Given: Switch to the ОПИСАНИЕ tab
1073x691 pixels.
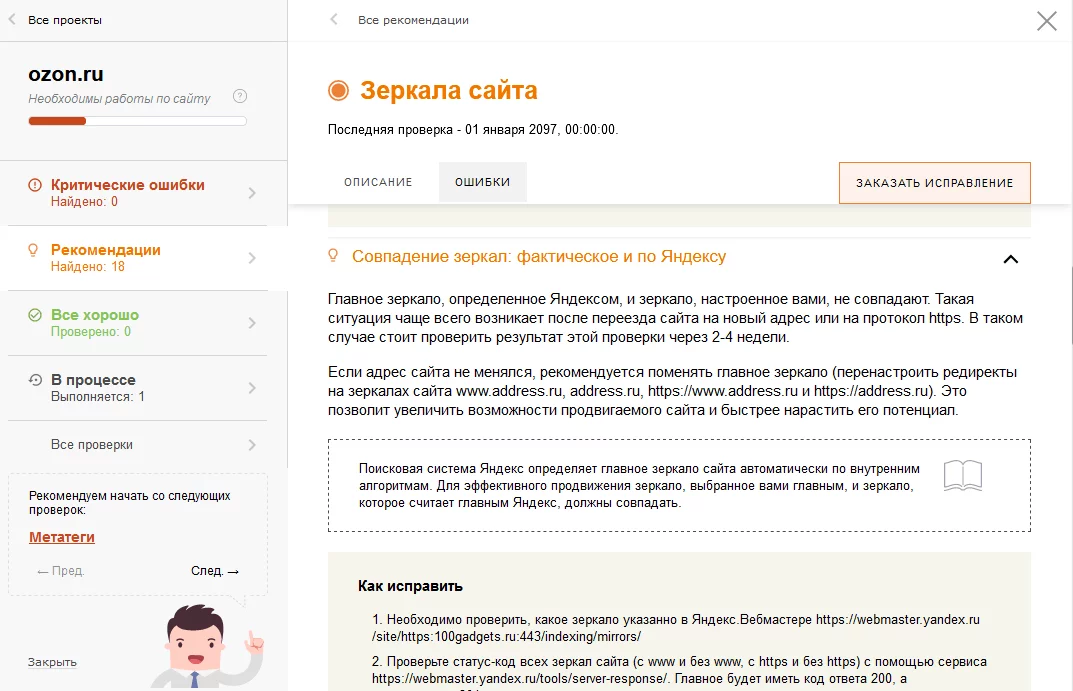Looking at the screenshot, I should pos(378,182).
